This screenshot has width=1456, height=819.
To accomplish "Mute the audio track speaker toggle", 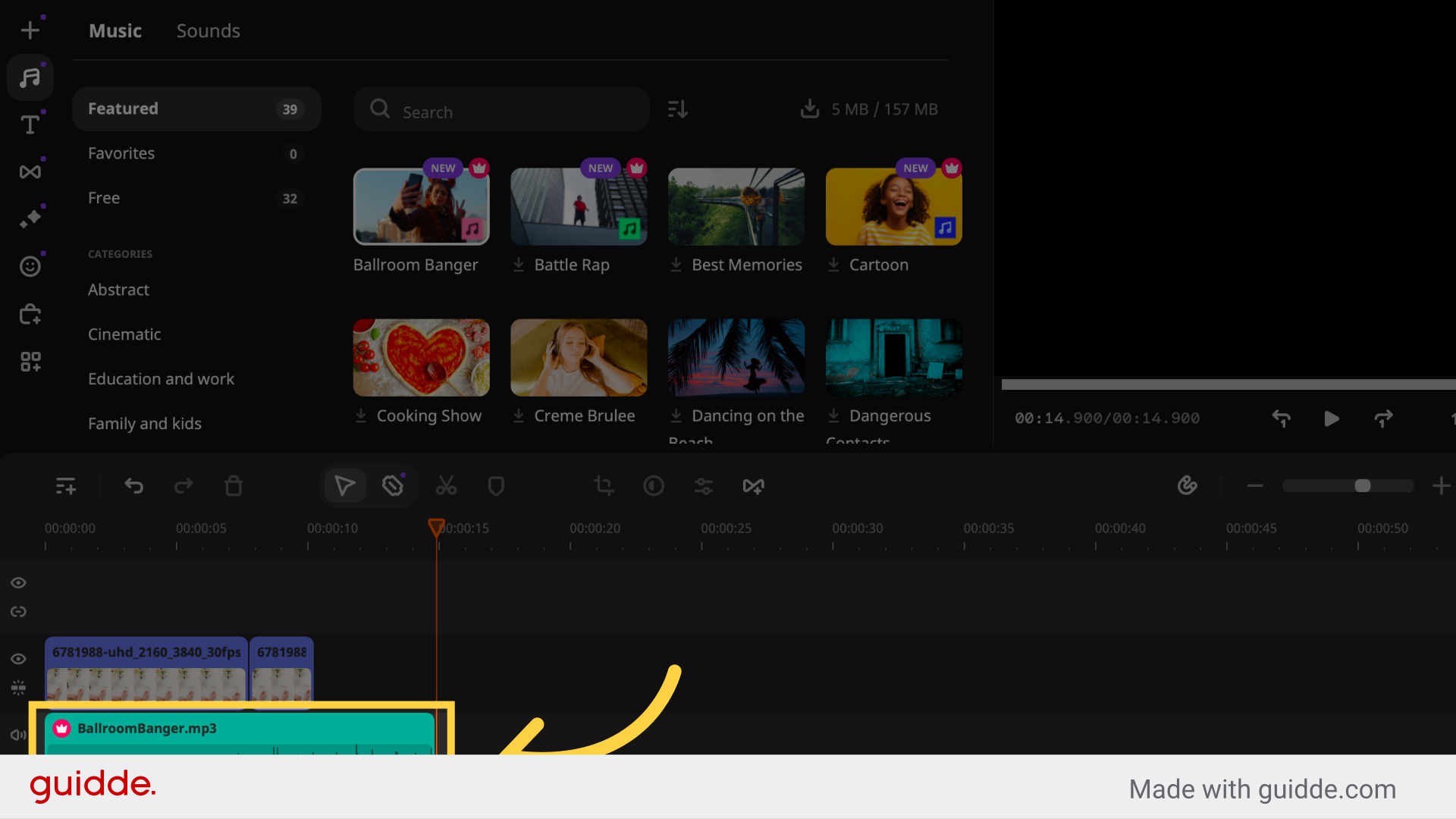I will coord(17,734).
